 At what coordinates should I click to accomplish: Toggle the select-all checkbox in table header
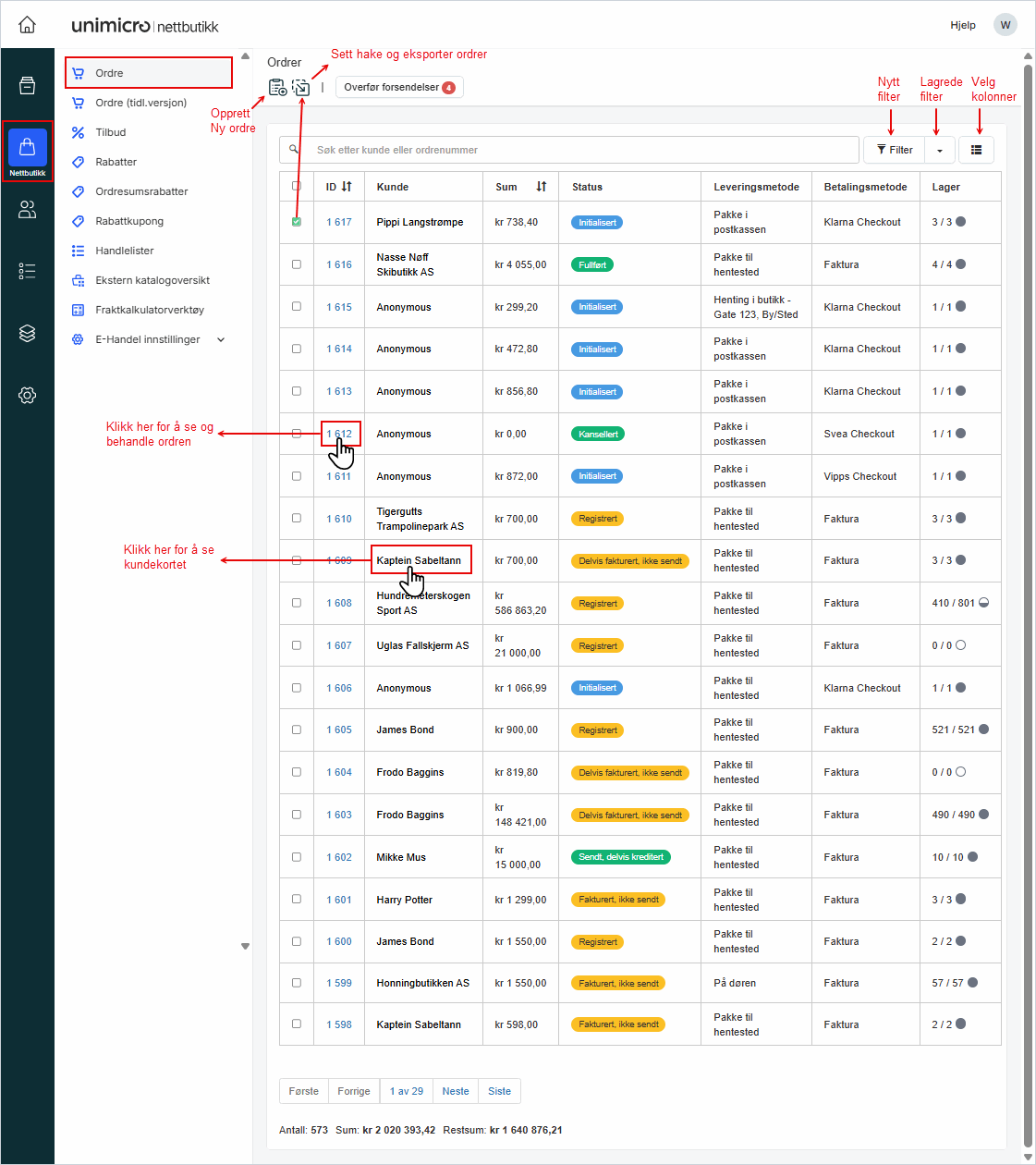(297, 186)
